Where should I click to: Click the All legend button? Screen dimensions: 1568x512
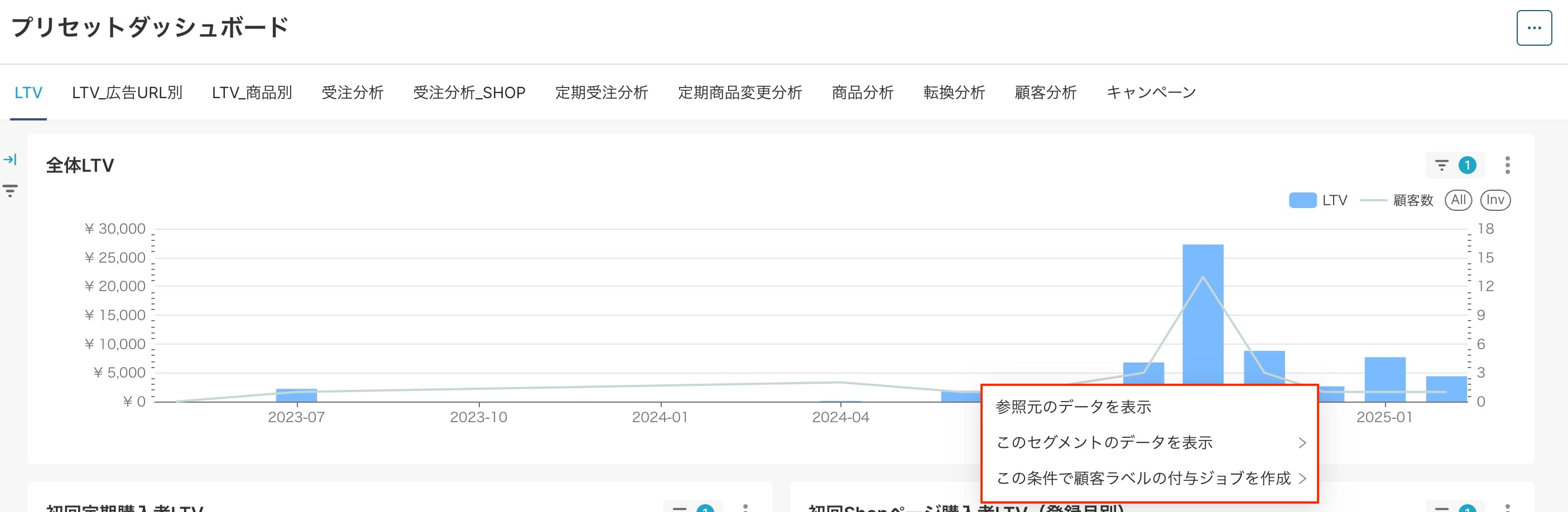point(1458,200)
